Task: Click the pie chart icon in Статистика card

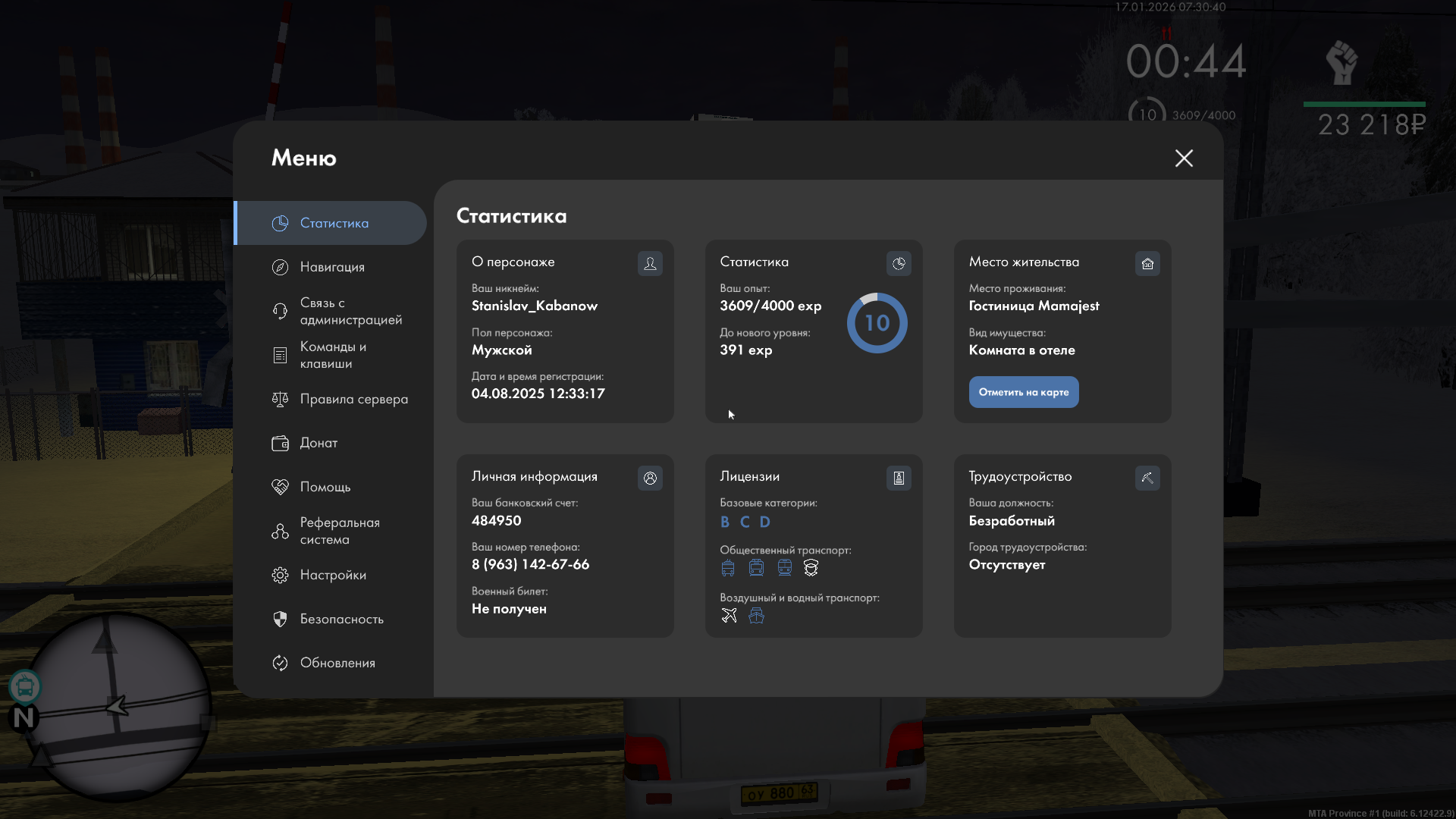Action: click(x=899, y=263)
